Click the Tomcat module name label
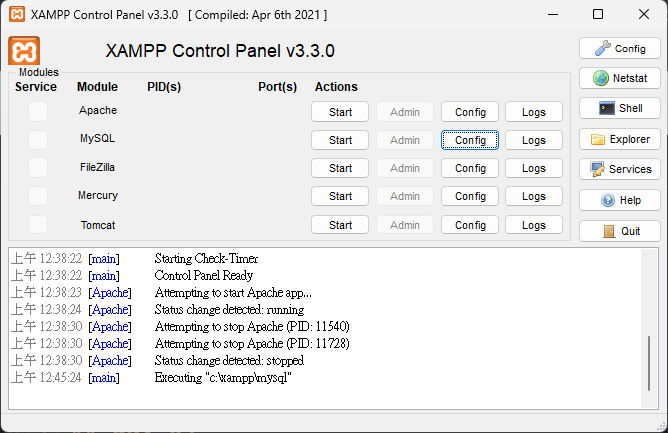Screen dimensions: 668x433 98,225
